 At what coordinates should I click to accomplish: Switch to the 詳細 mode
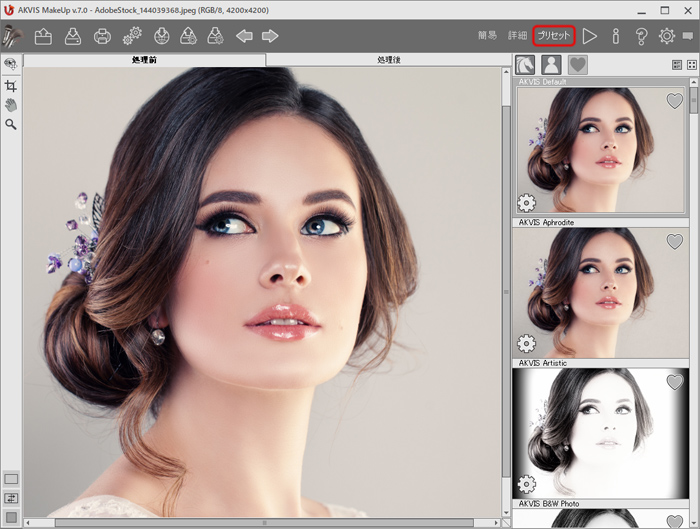click(517, 35)
